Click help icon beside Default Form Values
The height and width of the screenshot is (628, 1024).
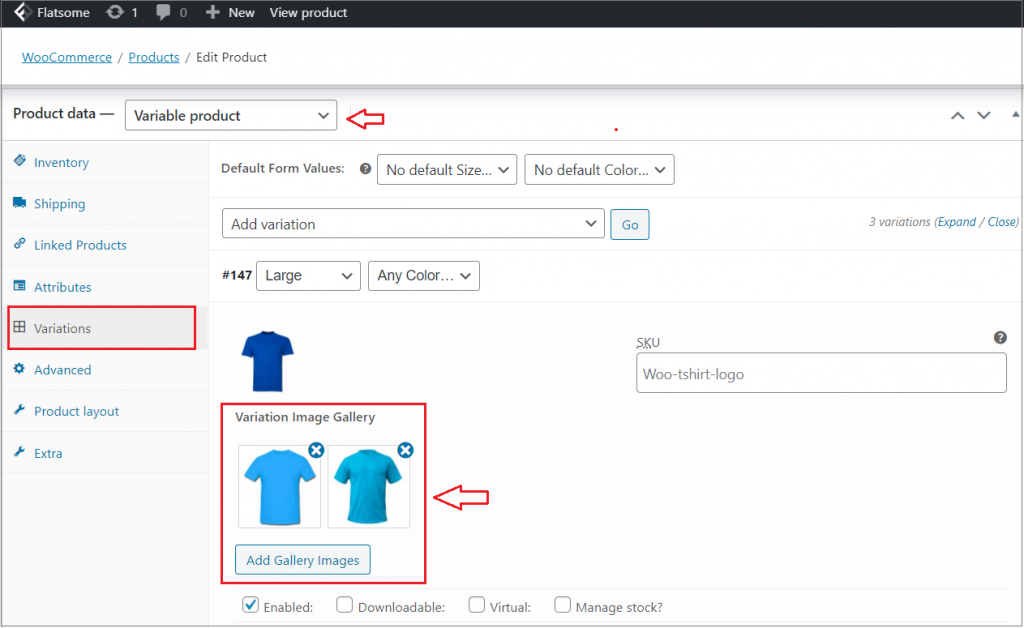pos(366,168)
